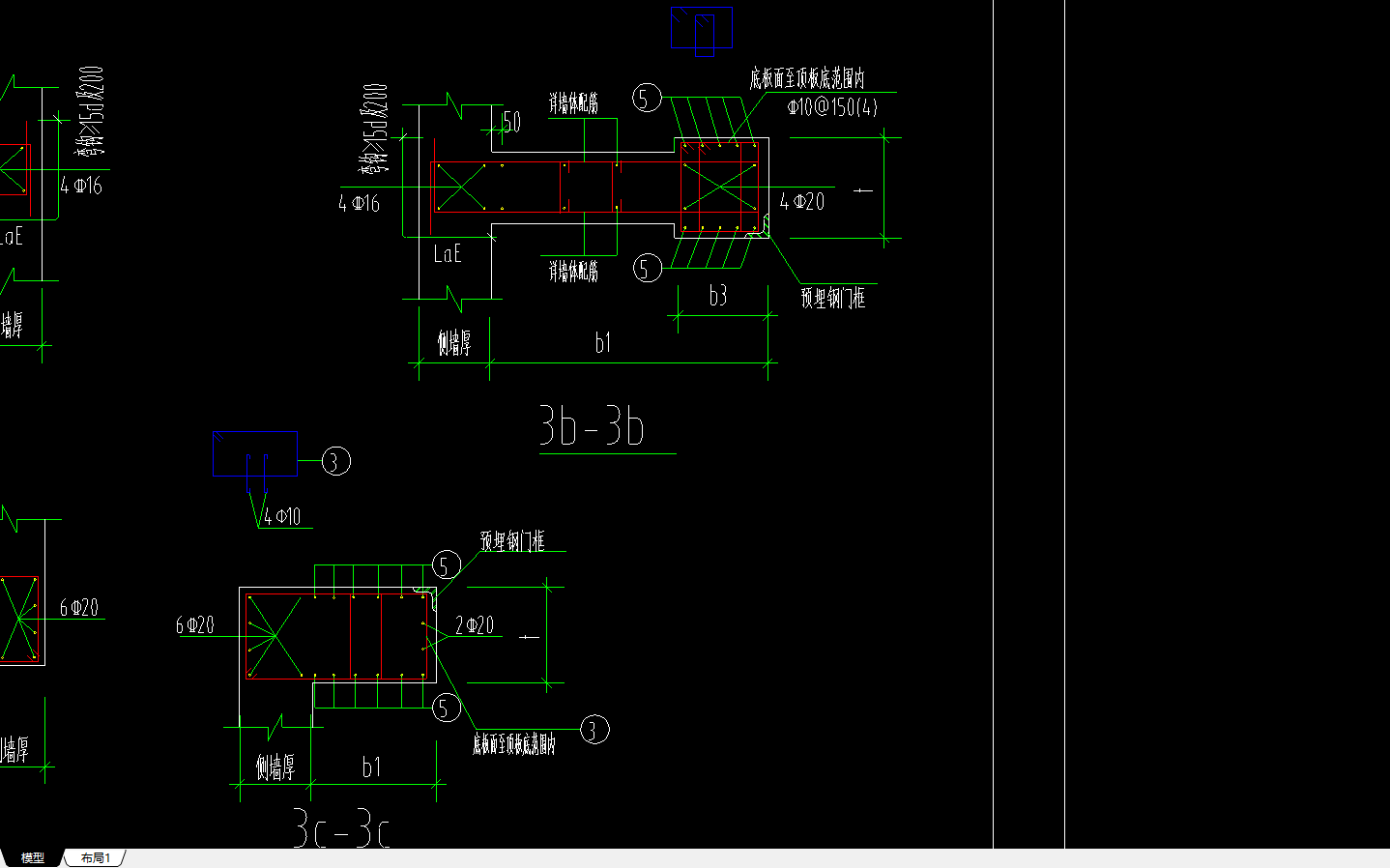The image size is (1390, 868).
Task: Pick the lower circled 5 tag in 3b-3b
Action: (648, 268)
